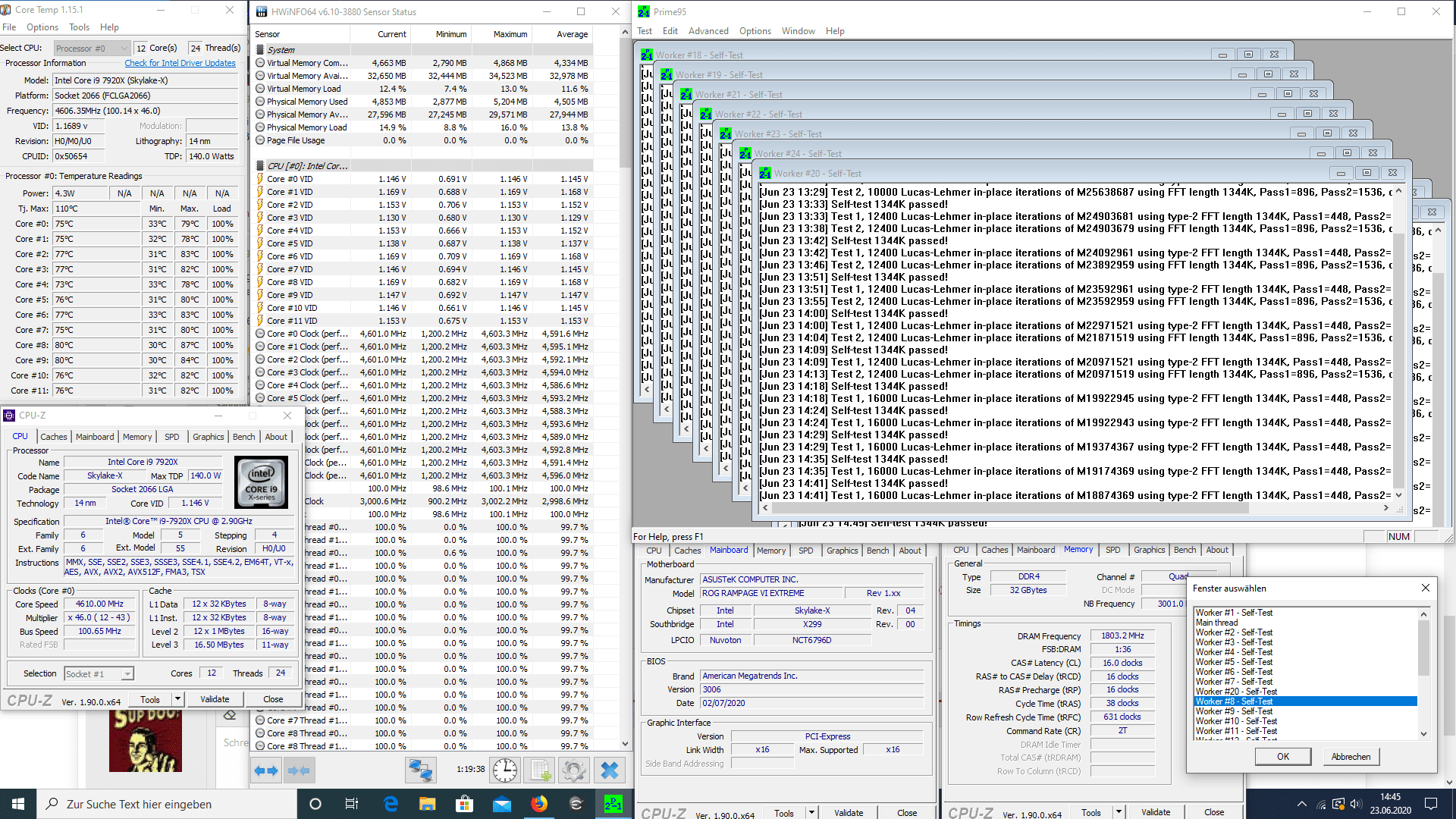This screenshot has height=819, width=1456.
Task: Open Prime95 Window menu
Action: [x=798, y=31]
